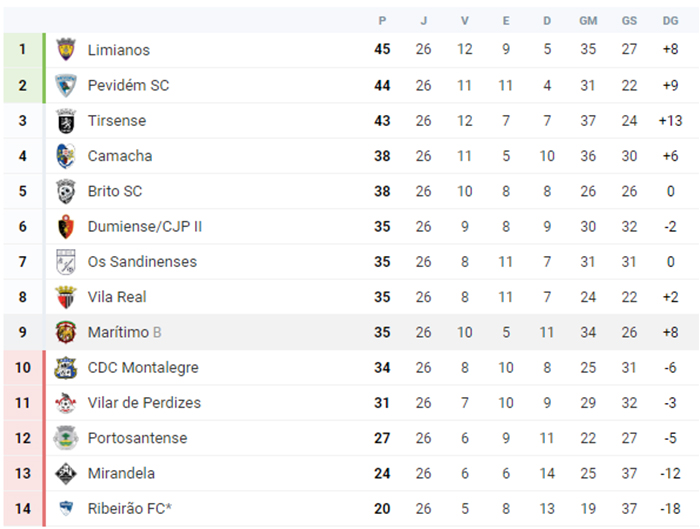700x529 pixels.
Task: Sort table by P points column
Action: [x=382, y=21]
